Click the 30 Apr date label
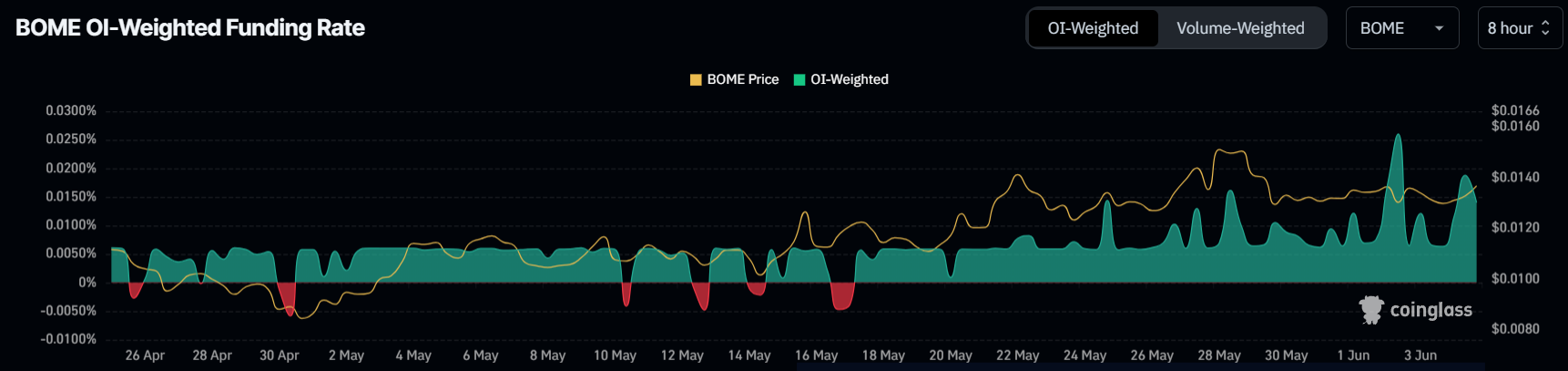Image resolution: width=1568 pixels, height=371 pixels. [x=280, y=356]
